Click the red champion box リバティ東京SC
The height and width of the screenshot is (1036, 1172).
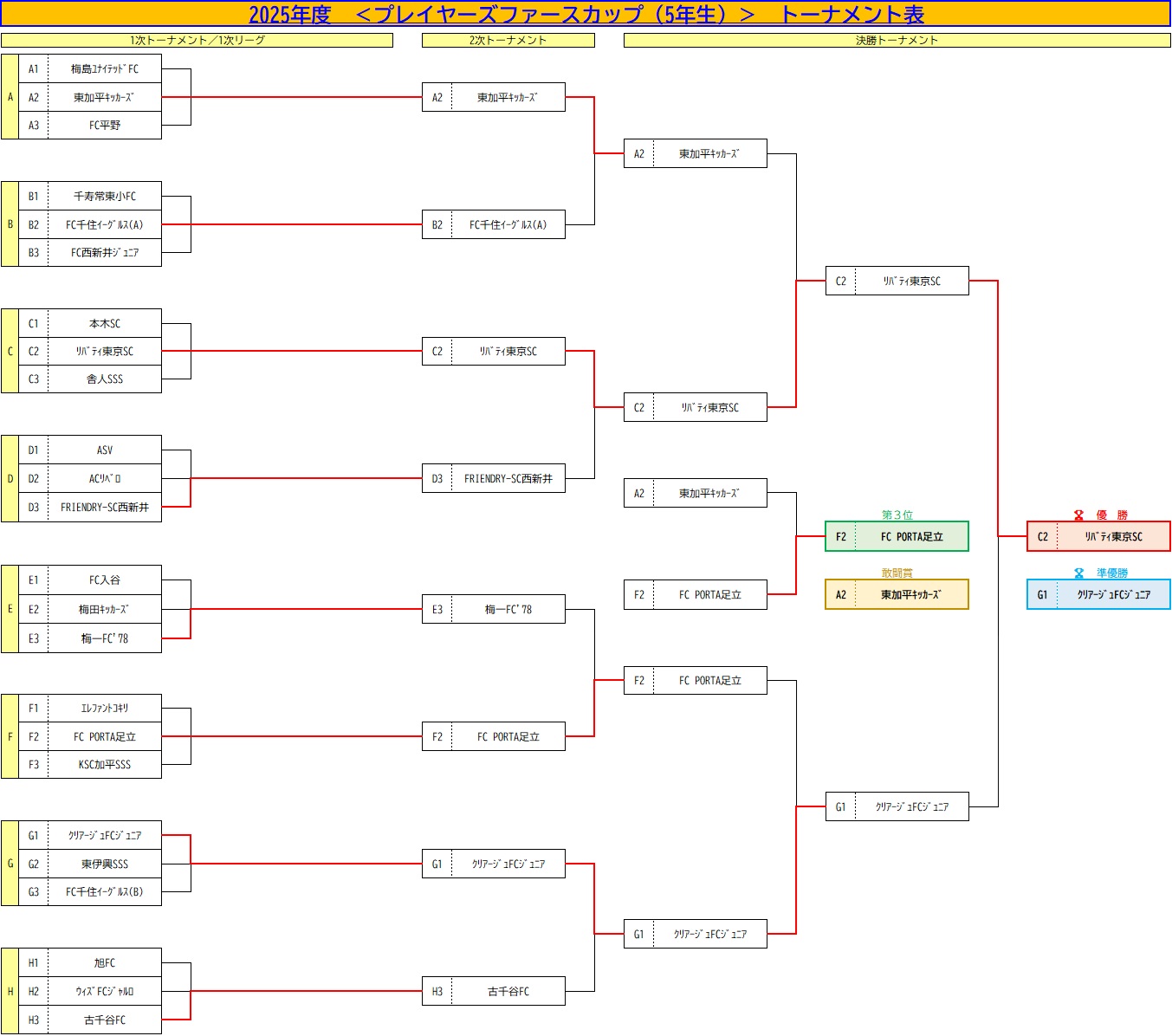[1098, 536]
